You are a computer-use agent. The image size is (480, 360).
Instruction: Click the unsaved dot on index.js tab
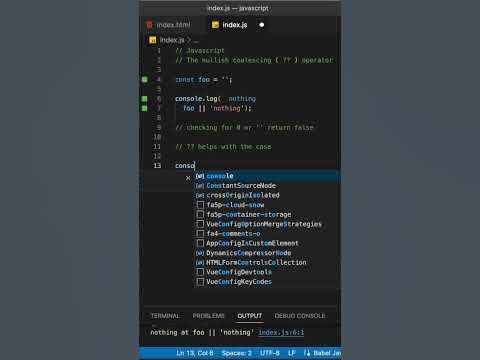tap(262, 25)
